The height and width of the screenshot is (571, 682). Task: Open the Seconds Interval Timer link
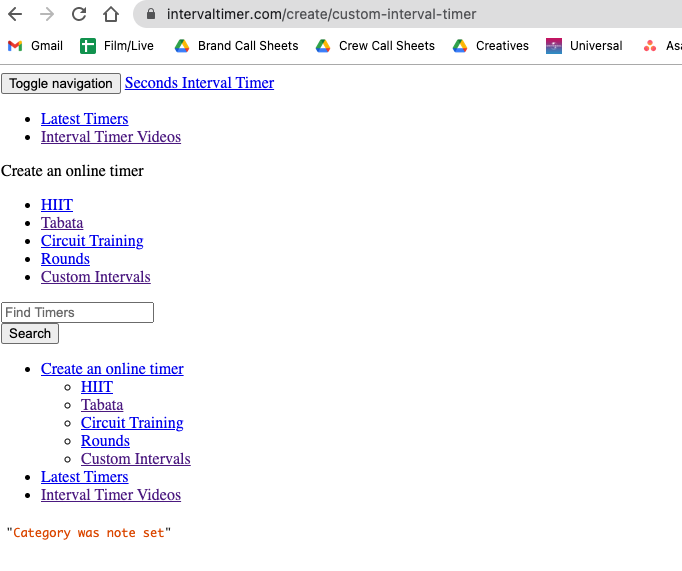199,83
